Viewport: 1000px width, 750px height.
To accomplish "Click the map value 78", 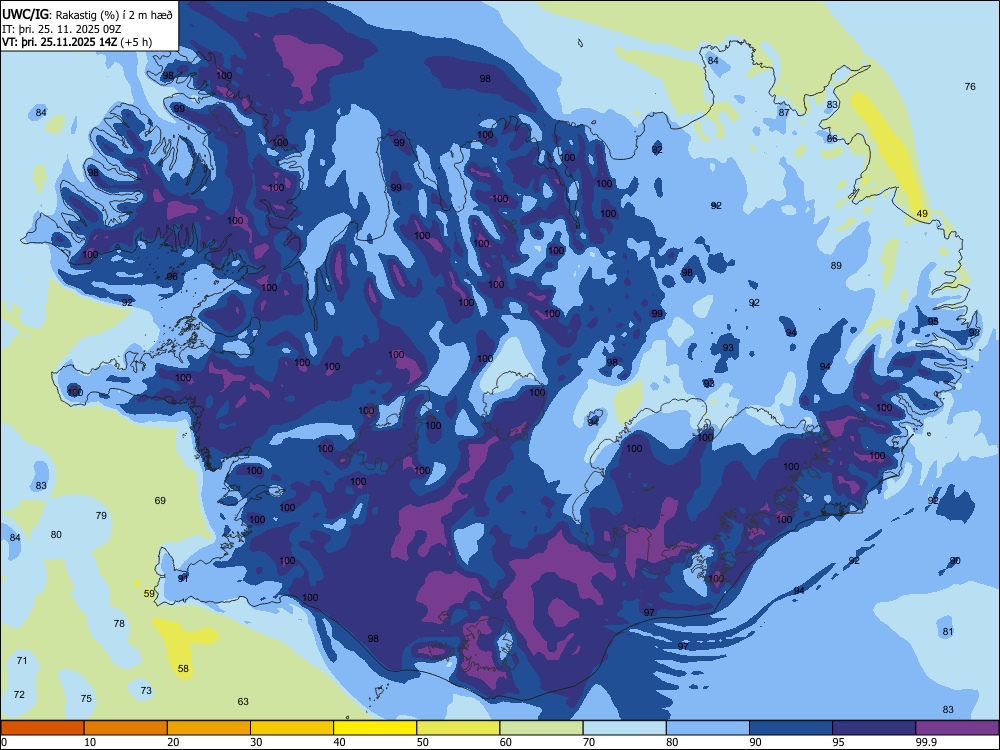I will coord(119,623).
